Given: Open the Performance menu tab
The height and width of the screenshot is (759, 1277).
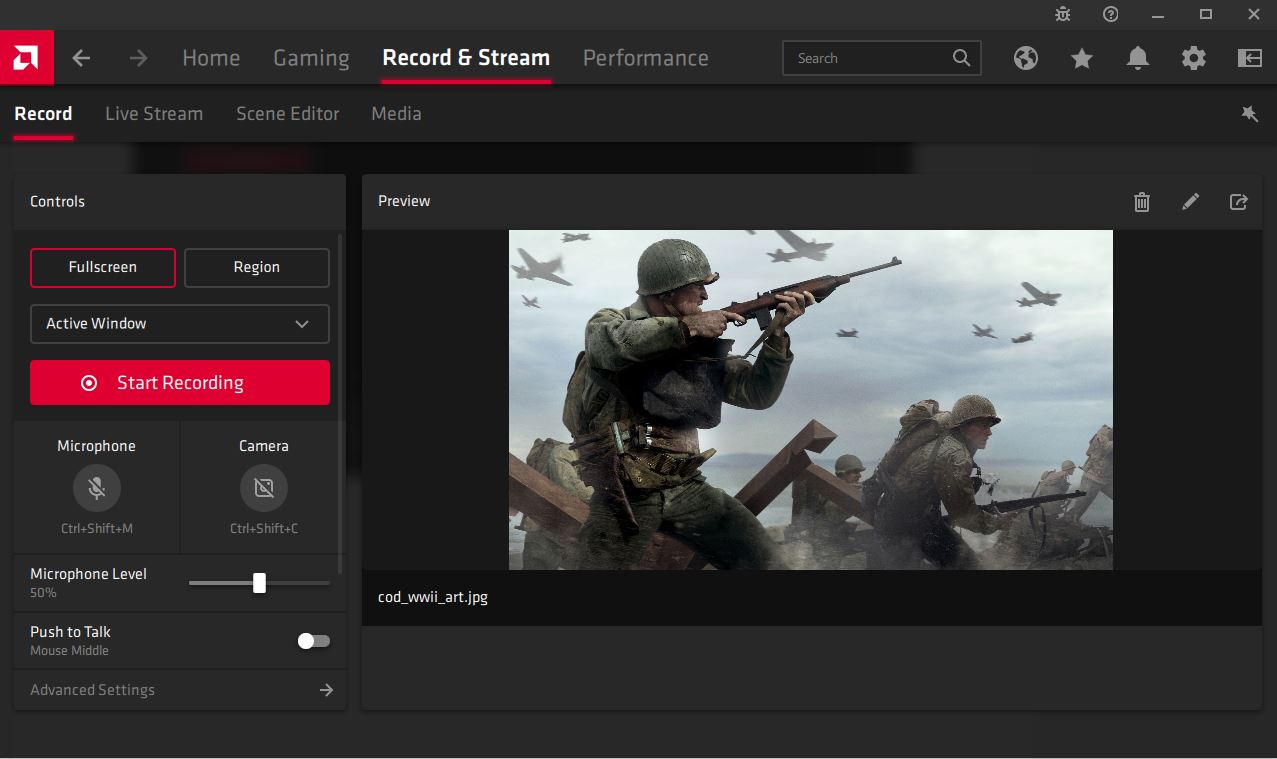Looking at the screenshot, I should click(645, 58).
